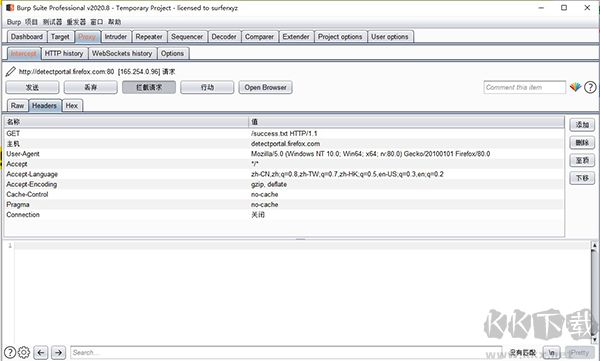
Task: Open the 项目 menu
Action: point(31,22)
